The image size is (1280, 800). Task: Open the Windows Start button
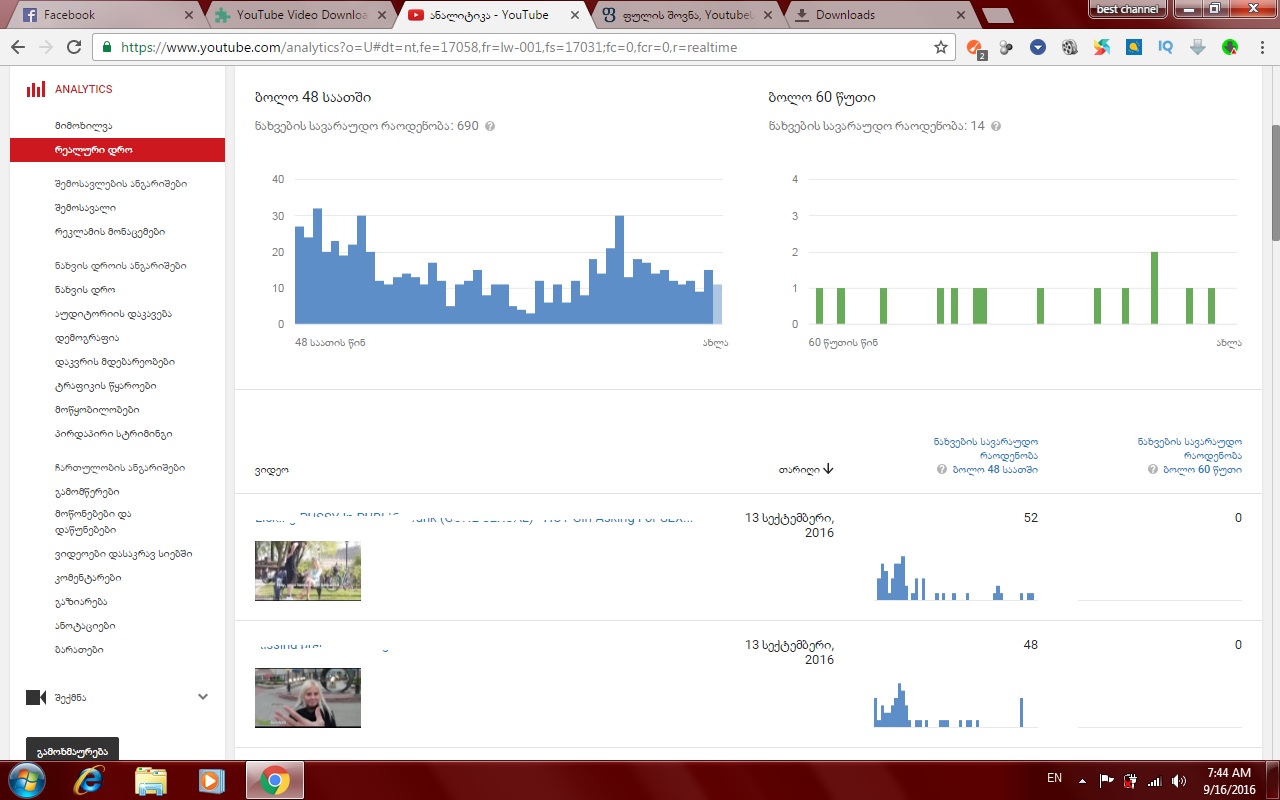click(25, 780)
